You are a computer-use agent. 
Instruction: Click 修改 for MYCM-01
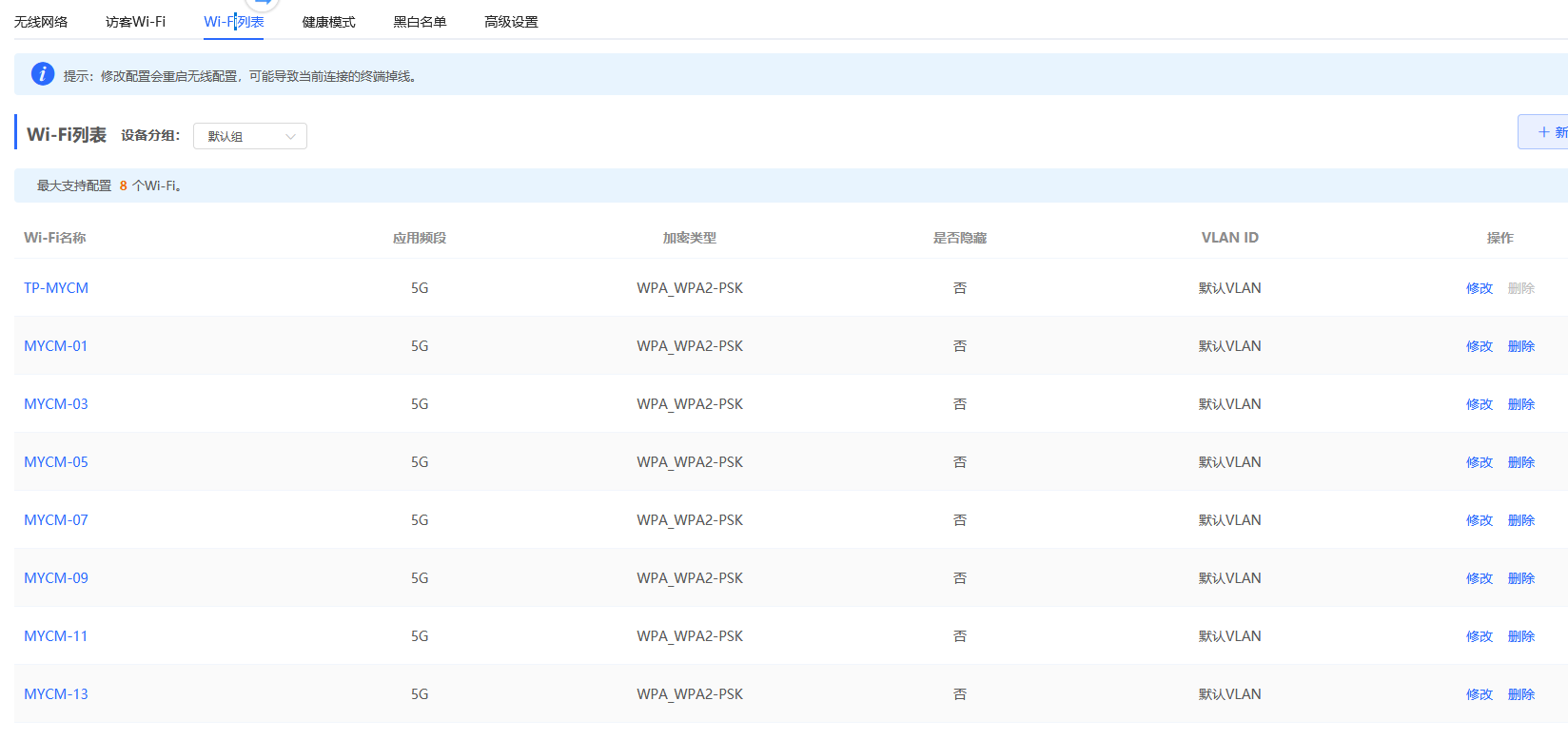1480,346
